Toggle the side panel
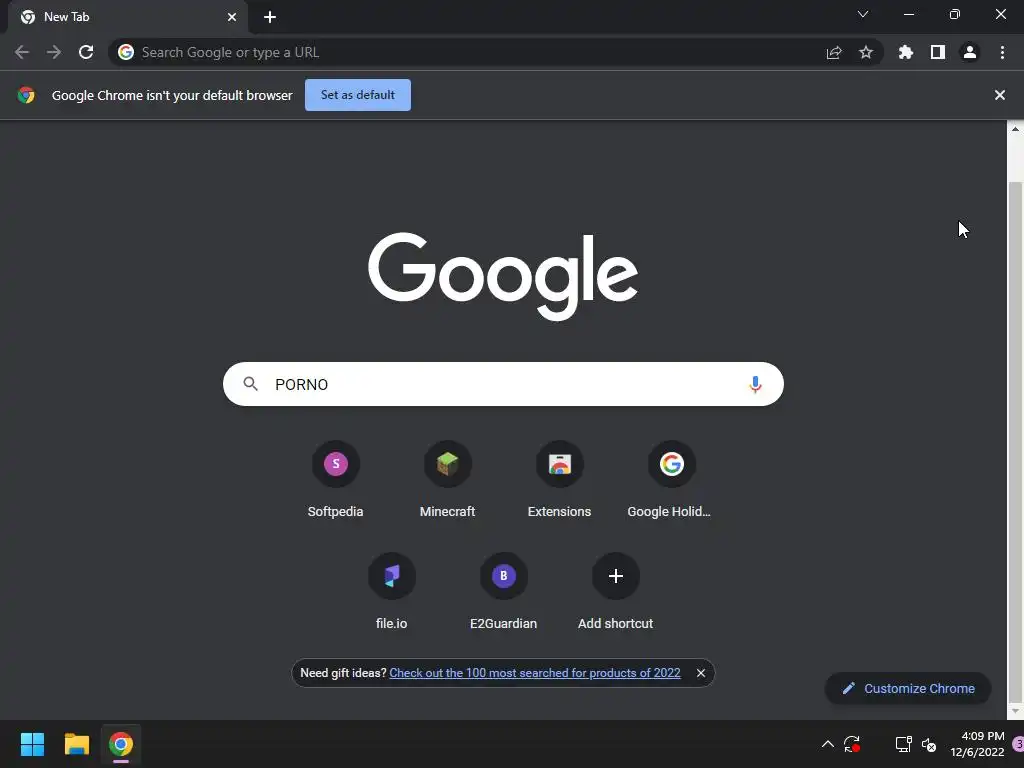 tap(938, 52)
